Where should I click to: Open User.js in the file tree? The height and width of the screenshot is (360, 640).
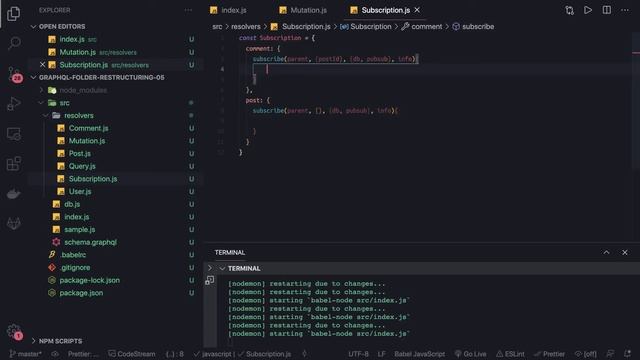80,191
